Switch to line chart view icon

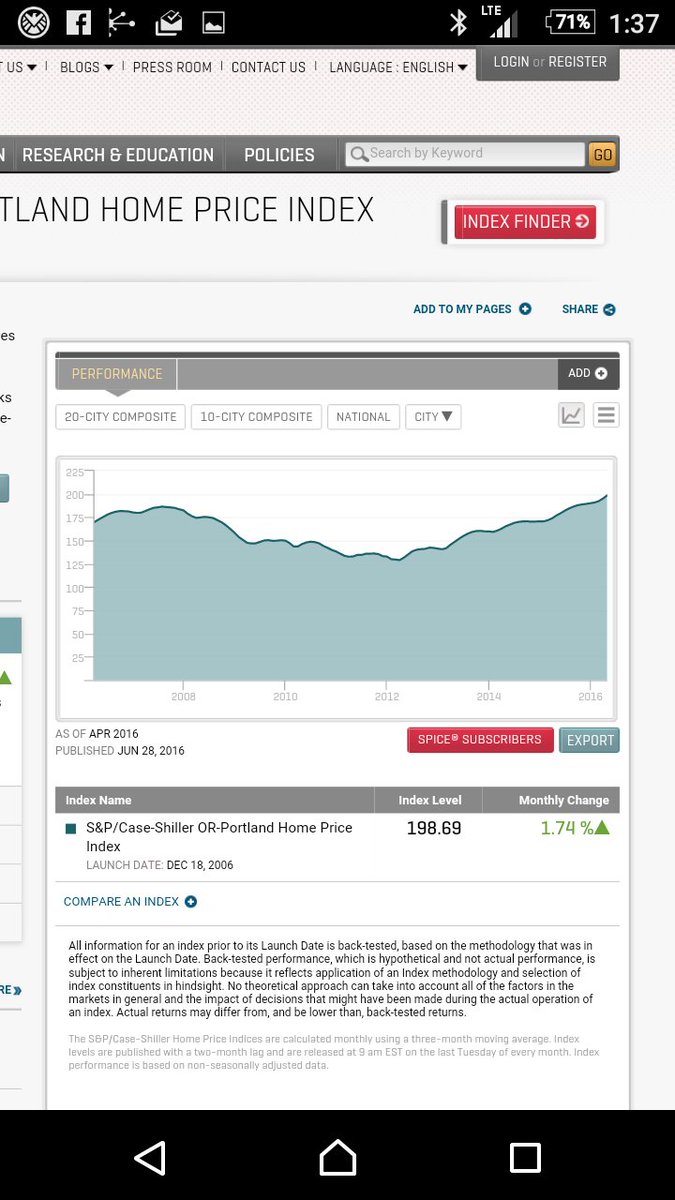pos(571,416)
